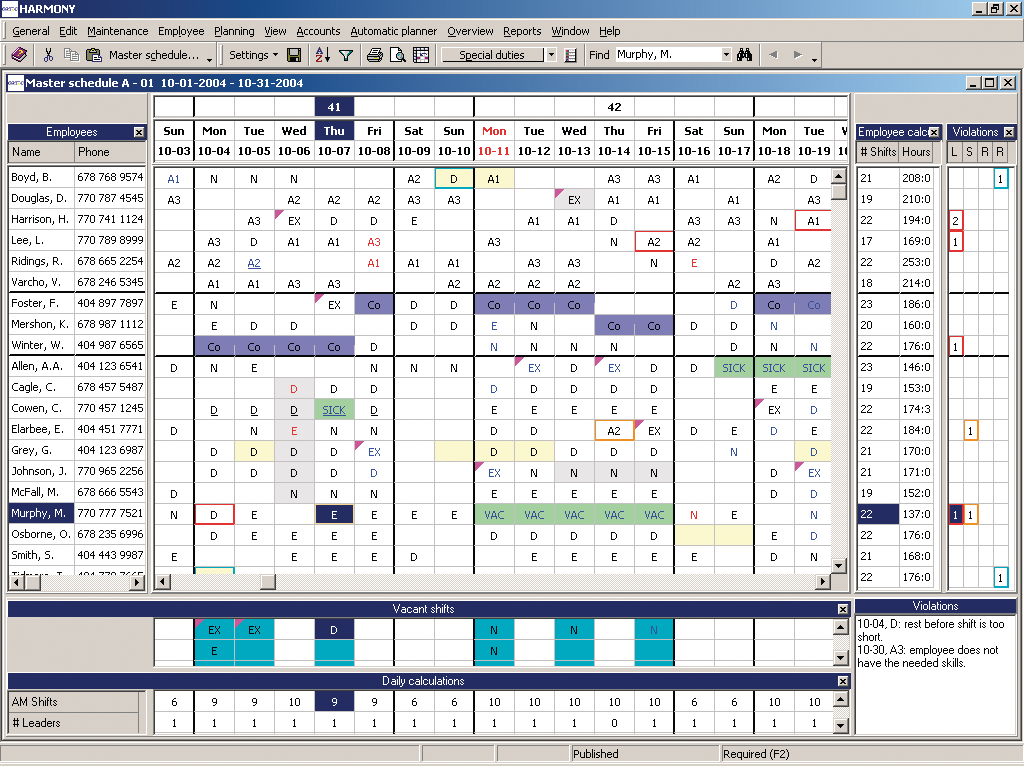This screenshot has width=1024, height=766.
Task: Save the schedule with the floppy disk icon
Action: click(x=293, y=55)
